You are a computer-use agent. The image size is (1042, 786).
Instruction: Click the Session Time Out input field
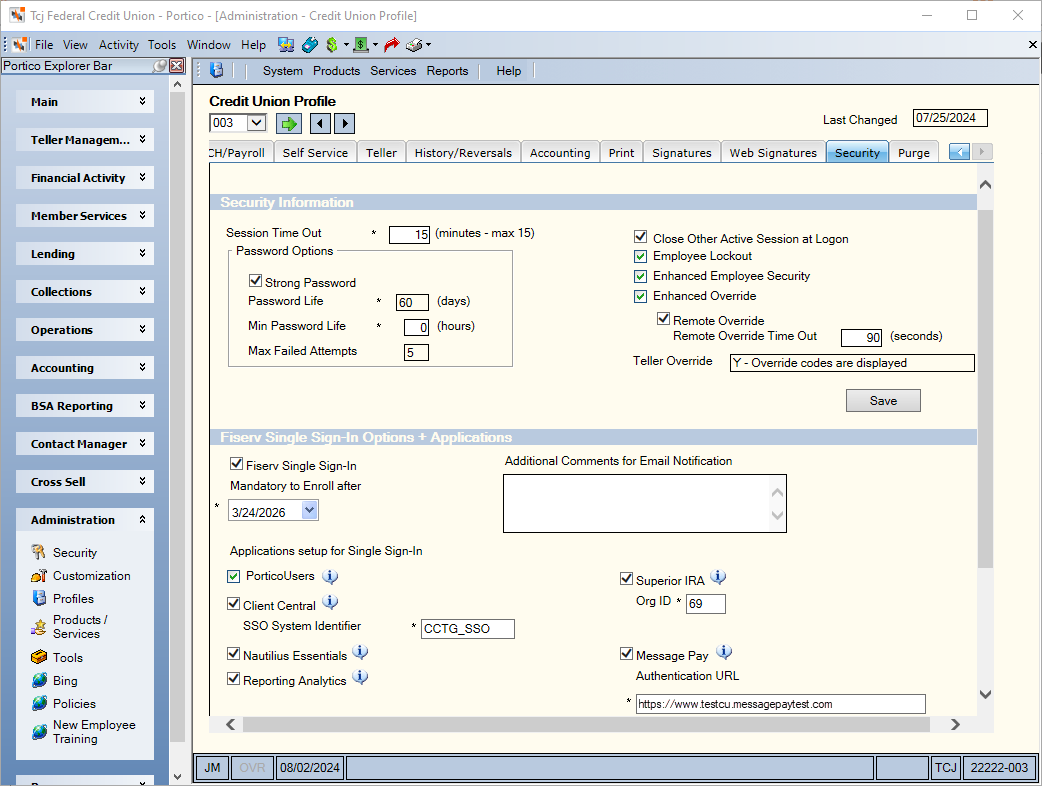click(x=409, y=235)
